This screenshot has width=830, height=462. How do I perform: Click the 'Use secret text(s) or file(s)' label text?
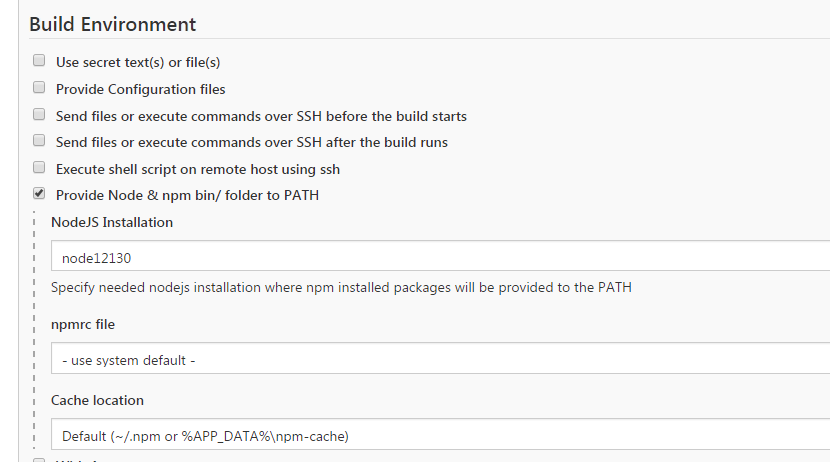tap(138, 62)
